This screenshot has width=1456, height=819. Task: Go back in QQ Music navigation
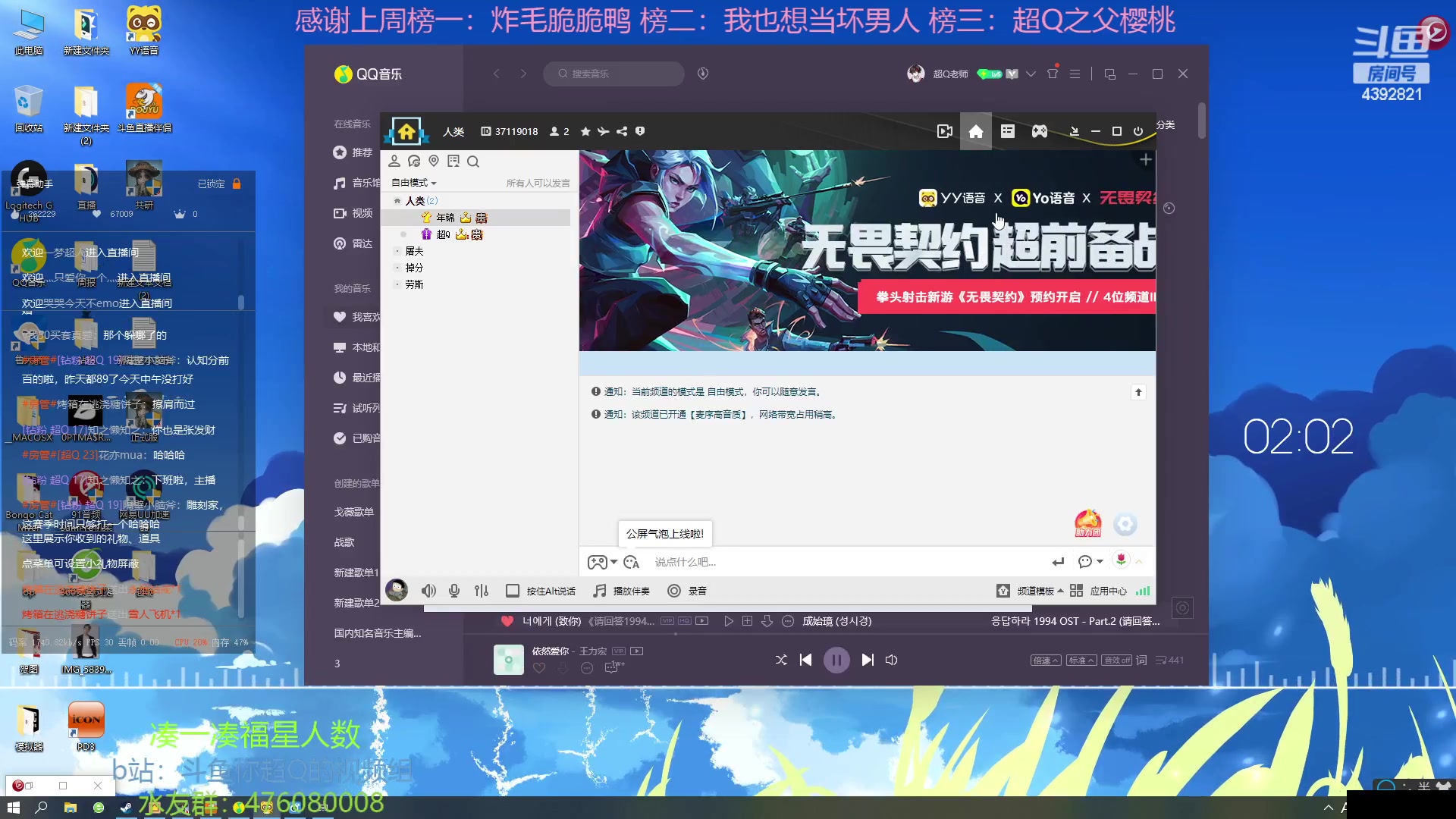tap(497, 74)
